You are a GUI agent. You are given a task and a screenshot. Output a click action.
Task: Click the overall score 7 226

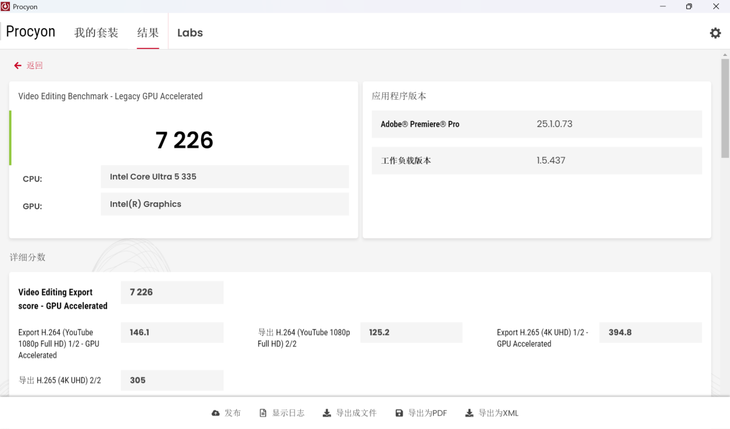(184, 140)
